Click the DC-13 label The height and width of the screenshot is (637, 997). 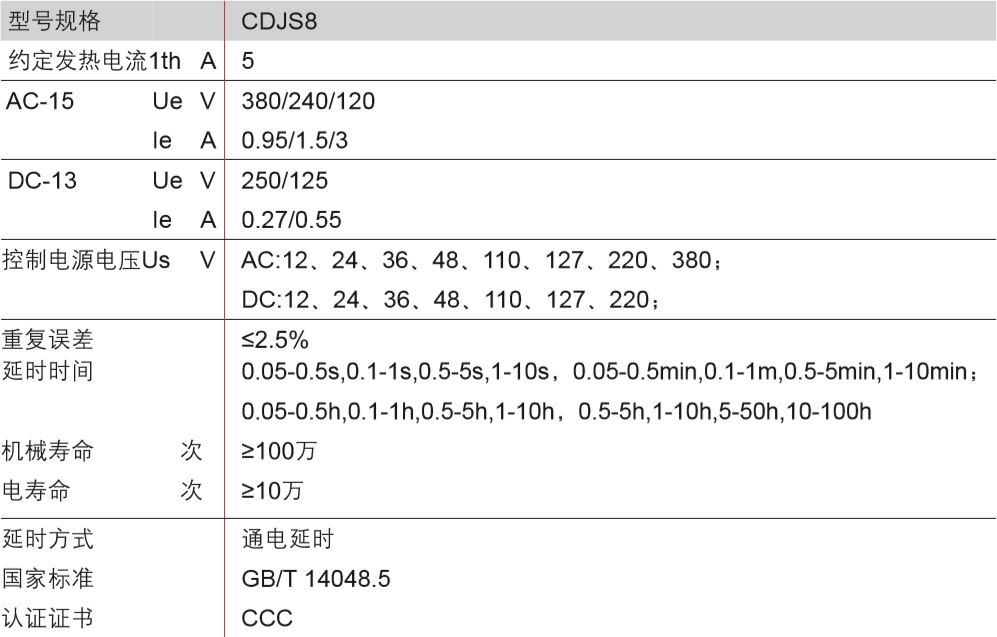tap(41, 181)
